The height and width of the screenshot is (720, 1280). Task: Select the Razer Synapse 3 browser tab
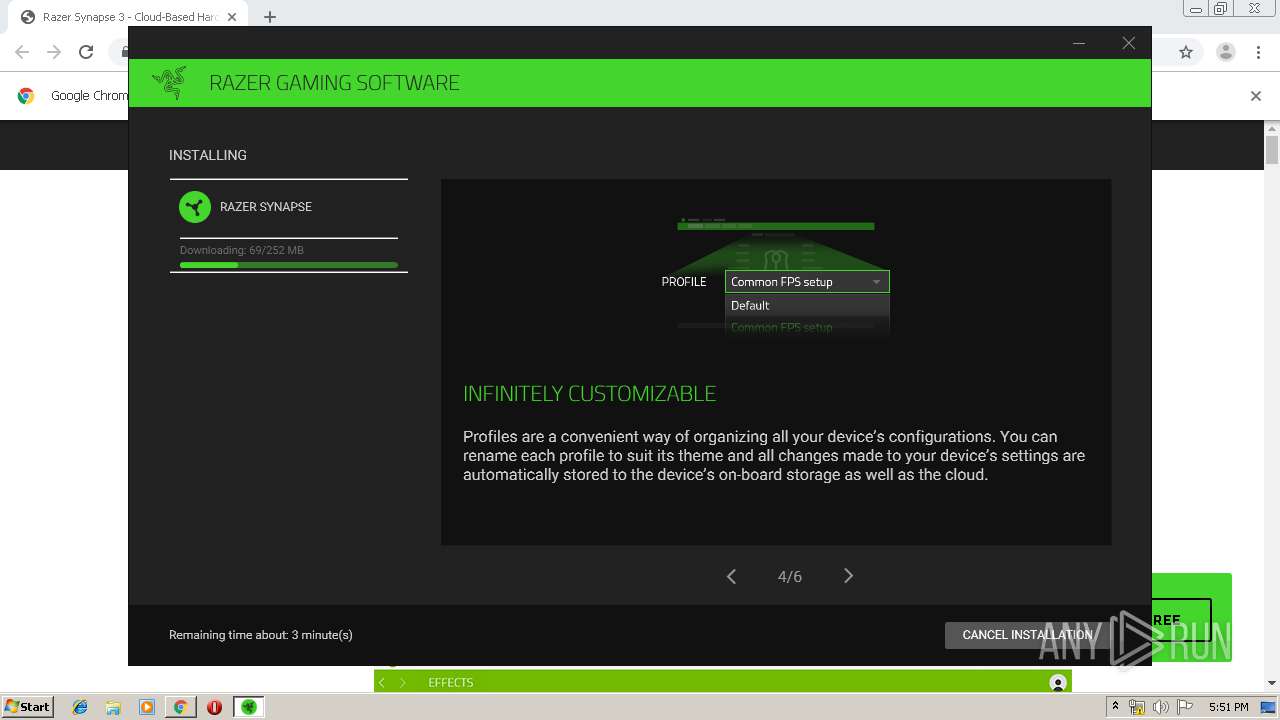pyautogui.click(x=129, y=17)
